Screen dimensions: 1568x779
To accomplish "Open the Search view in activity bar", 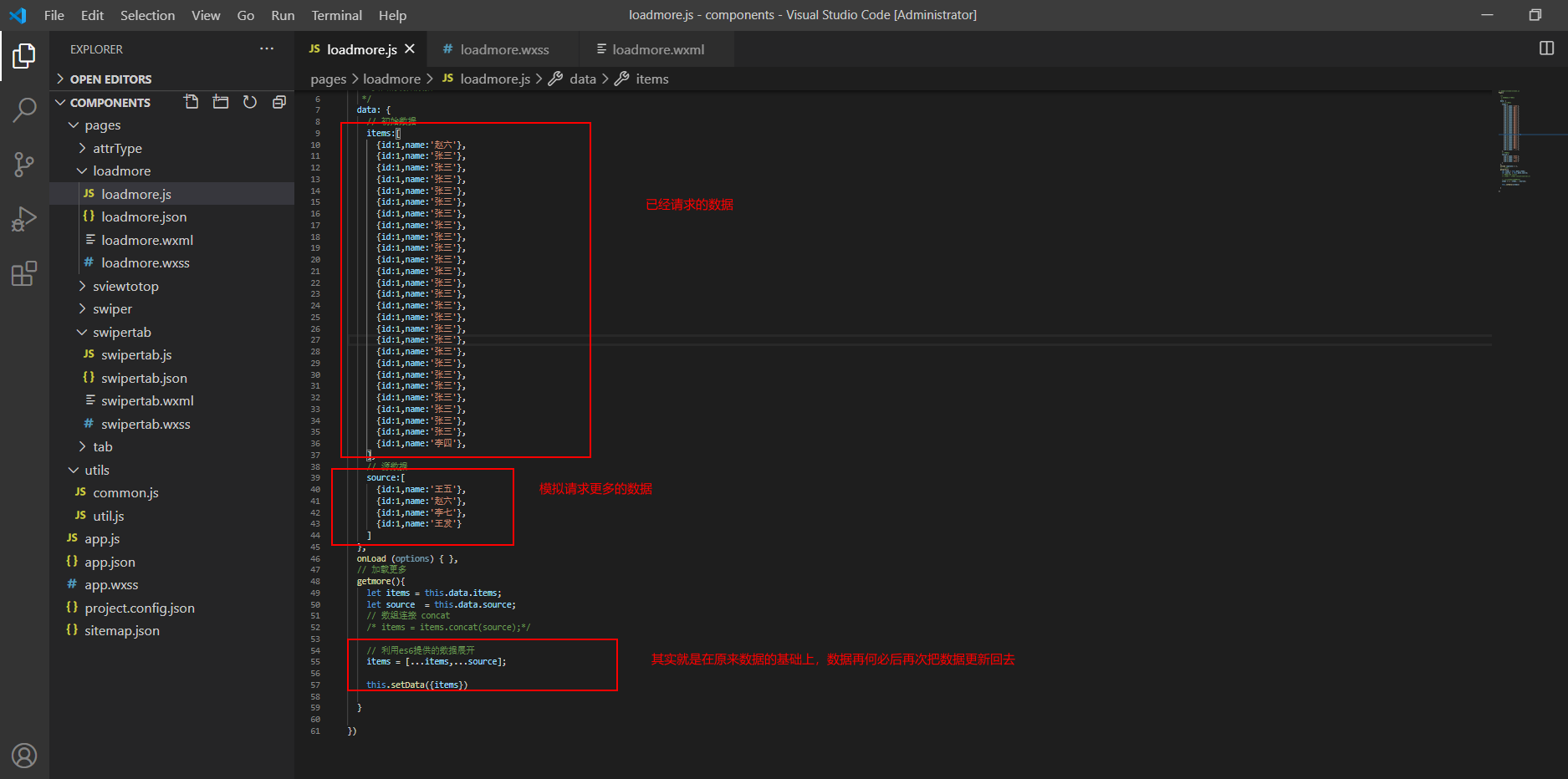I will click(x=24, y=109).
